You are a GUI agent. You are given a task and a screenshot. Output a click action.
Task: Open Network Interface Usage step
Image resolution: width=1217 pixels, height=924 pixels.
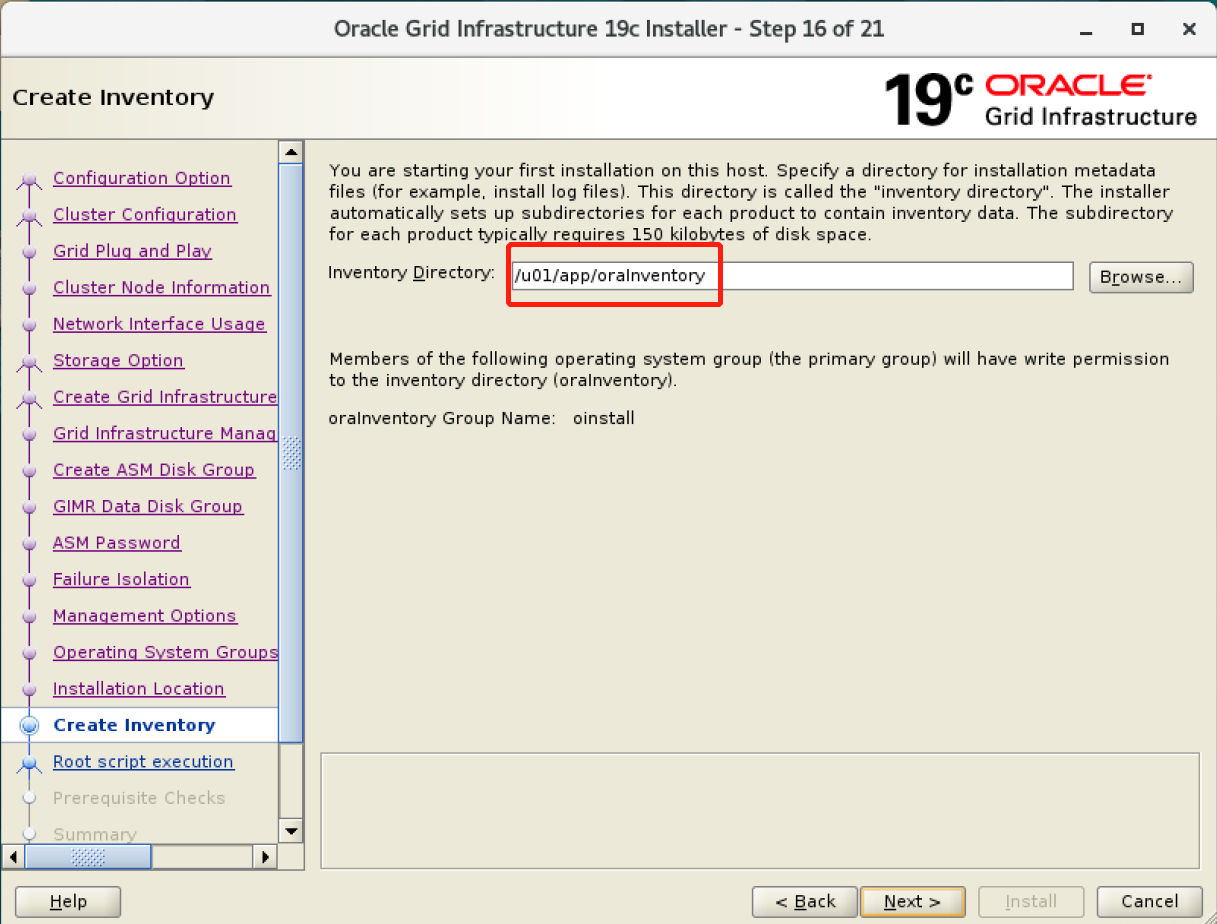coord(159,324)
